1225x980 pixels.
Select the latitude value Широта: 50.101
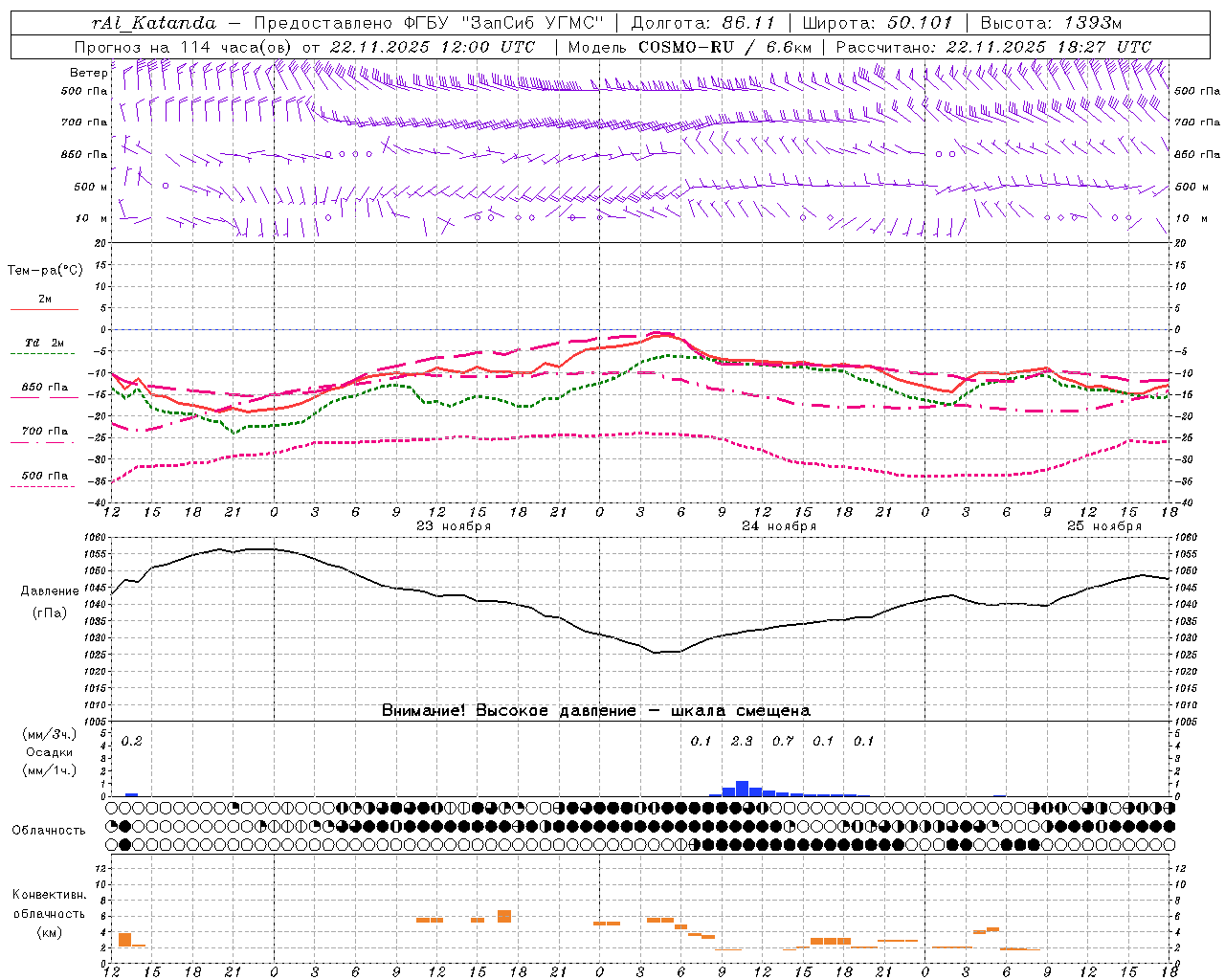point(878,23)
